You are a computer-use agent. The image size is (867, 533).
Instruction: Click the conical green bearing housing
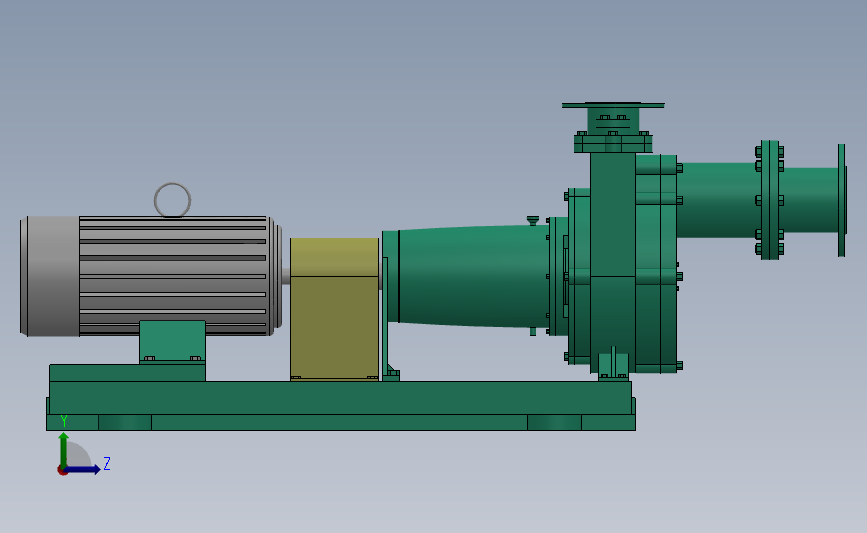coord(473,275)
